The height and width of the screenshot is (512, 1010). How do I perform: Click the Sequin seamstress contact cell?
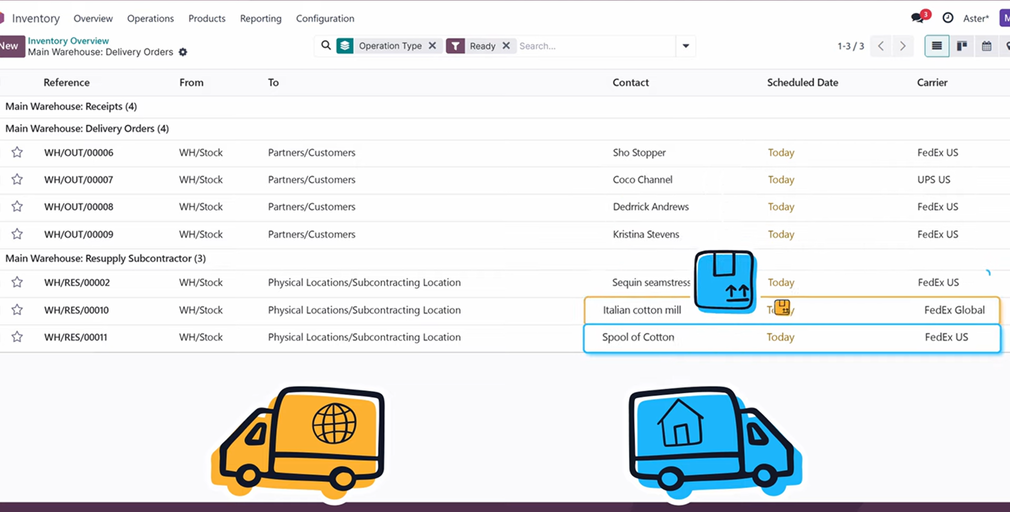tap(651, 283)
